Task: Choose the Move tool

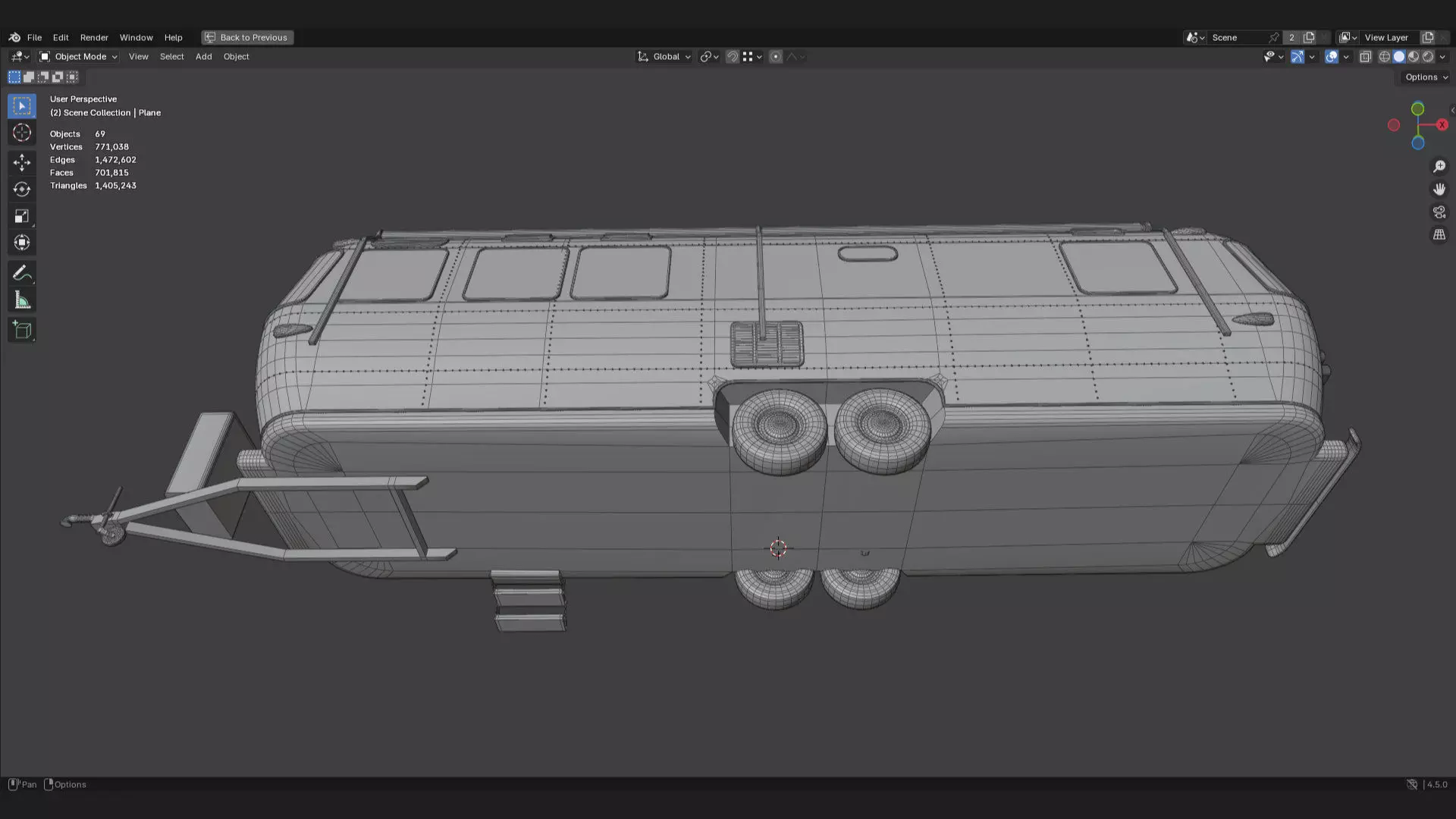Action: [21, 162]
